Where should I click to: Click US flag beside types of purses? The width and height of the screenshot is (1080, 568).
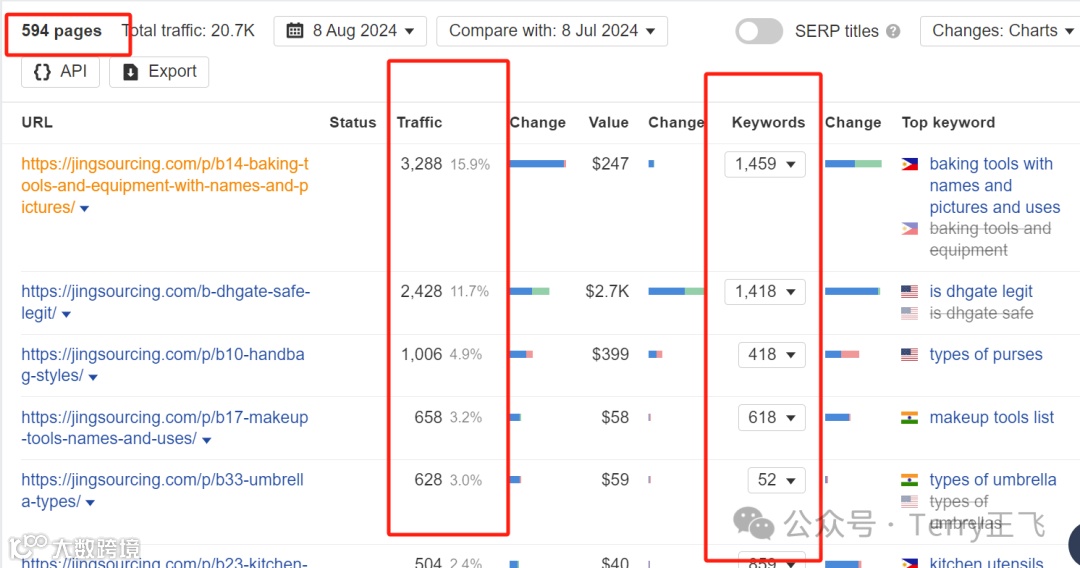pos(909,355)
